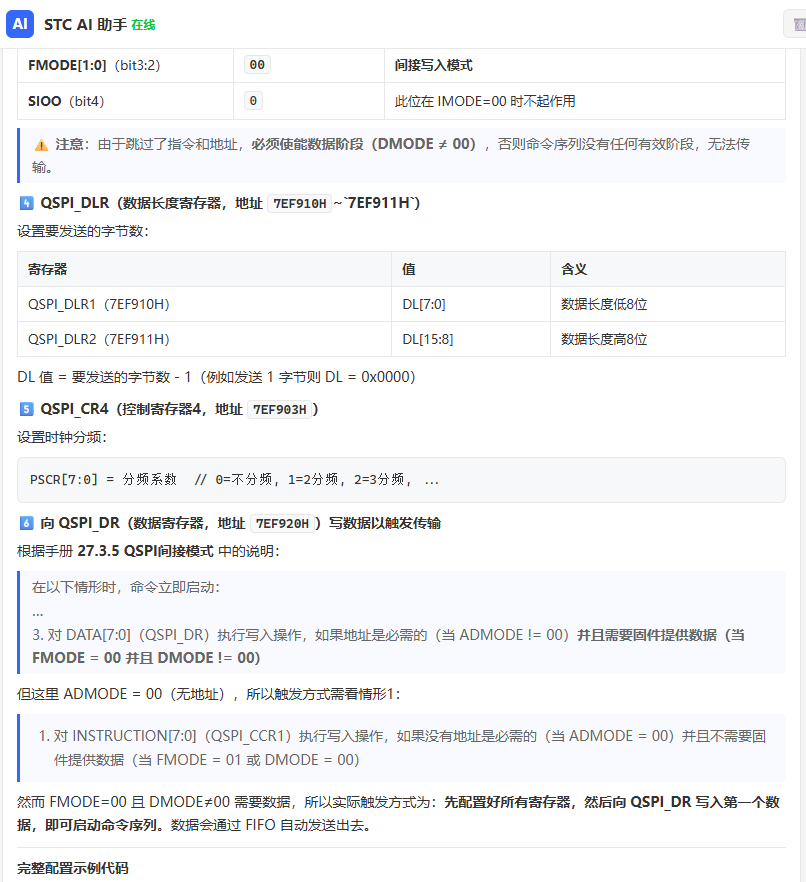Click the PSCR[7:0] code block
Image resolution: width=806 pixels, height=882 pixels.
[x=401, y=480]
